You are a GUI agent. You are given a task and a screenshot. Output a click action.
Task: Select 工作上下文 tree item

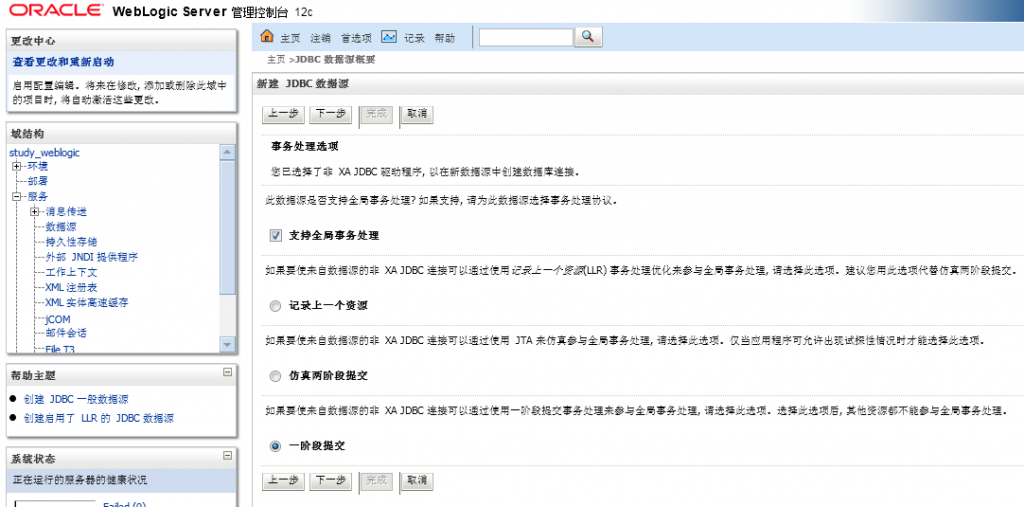point(71,272)
